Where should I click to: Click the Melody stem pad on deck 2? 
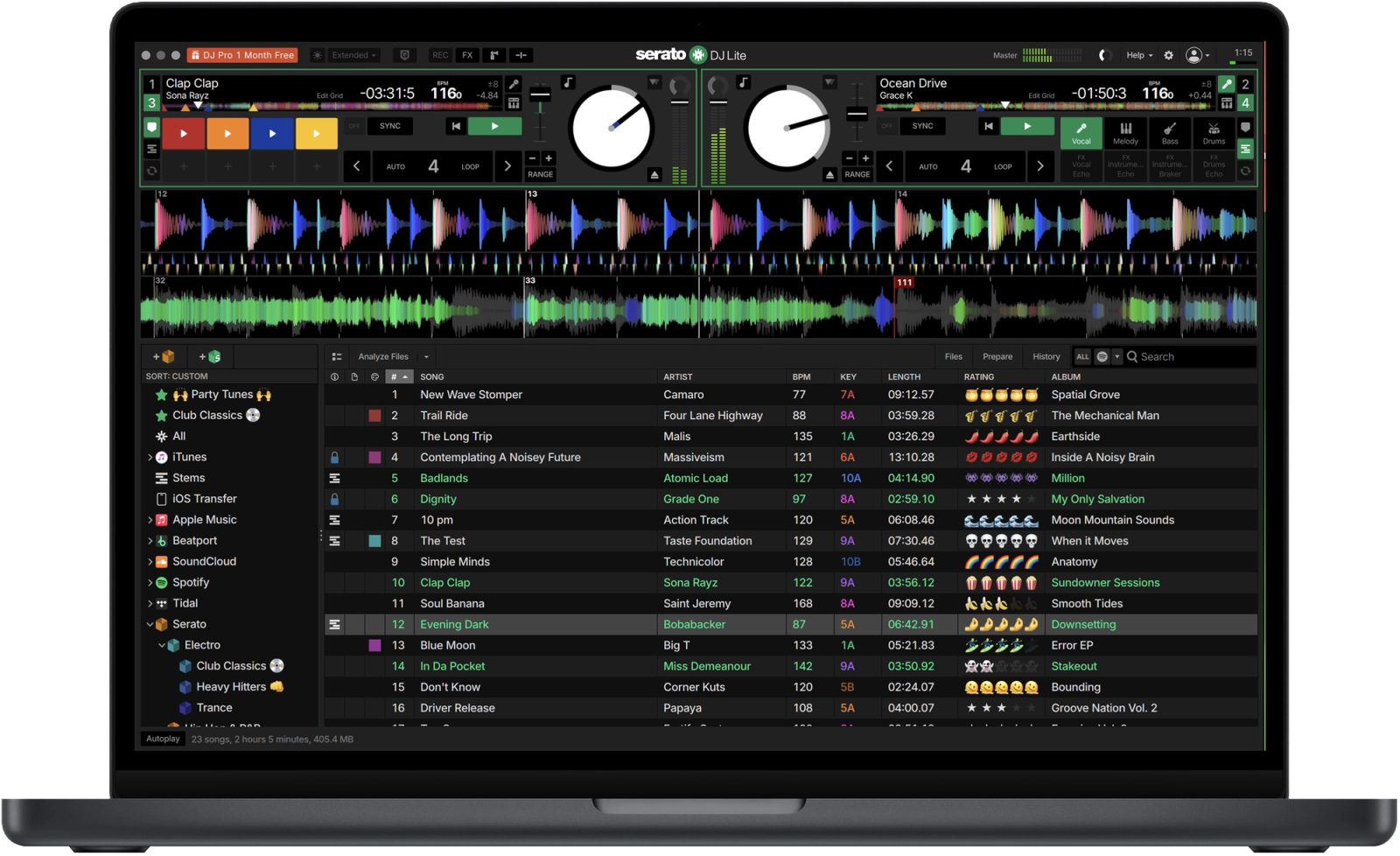point(1125,133)
